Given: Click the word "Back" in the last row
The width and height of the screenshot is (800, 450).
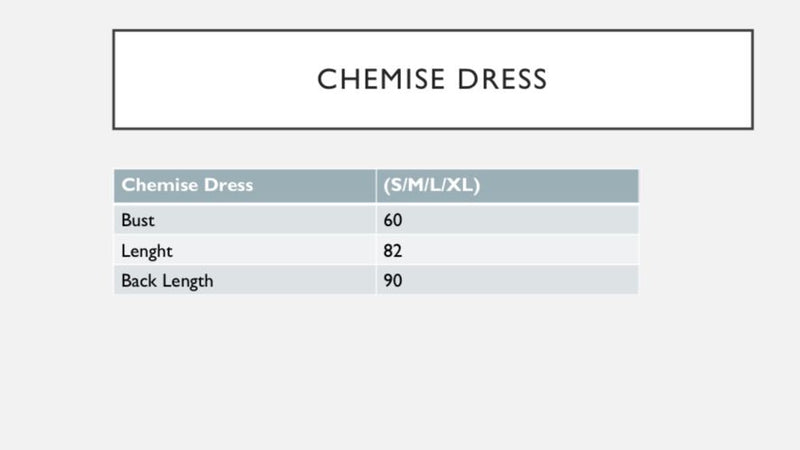Looking at the screenshot, I should tap(138, 281).
